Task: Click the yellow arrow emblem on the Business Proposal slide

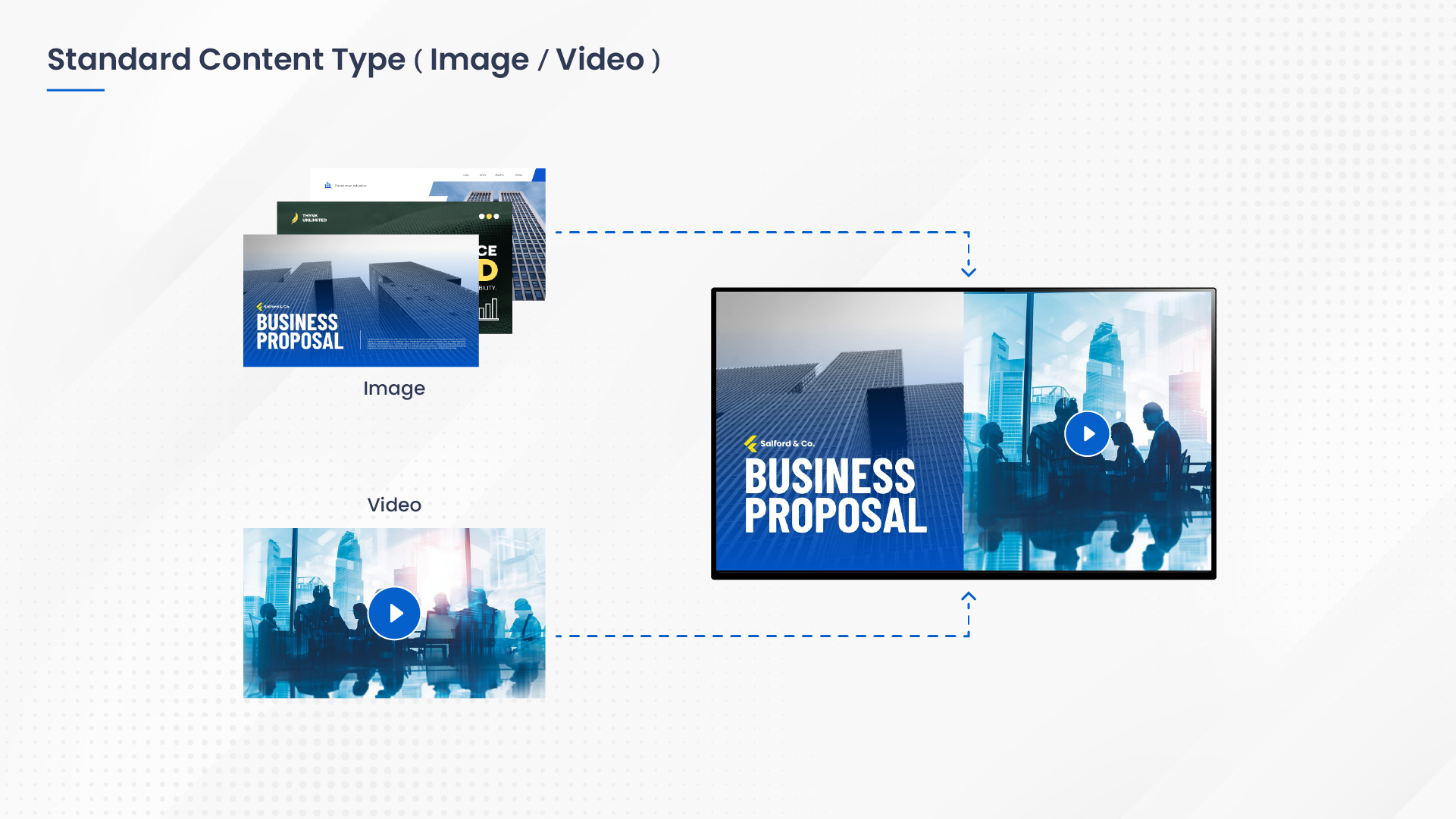Action: point(260,306)
